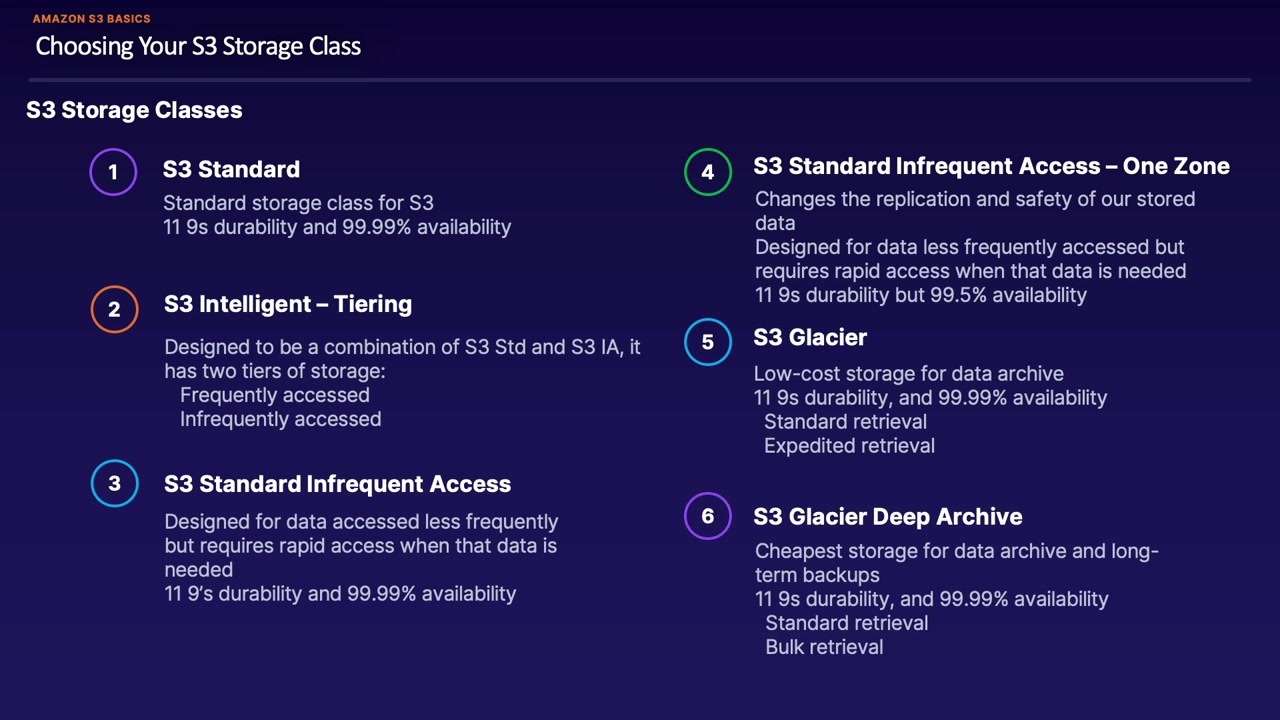
Task: Click the number 6 circle icon
Action: click(708, 516)
